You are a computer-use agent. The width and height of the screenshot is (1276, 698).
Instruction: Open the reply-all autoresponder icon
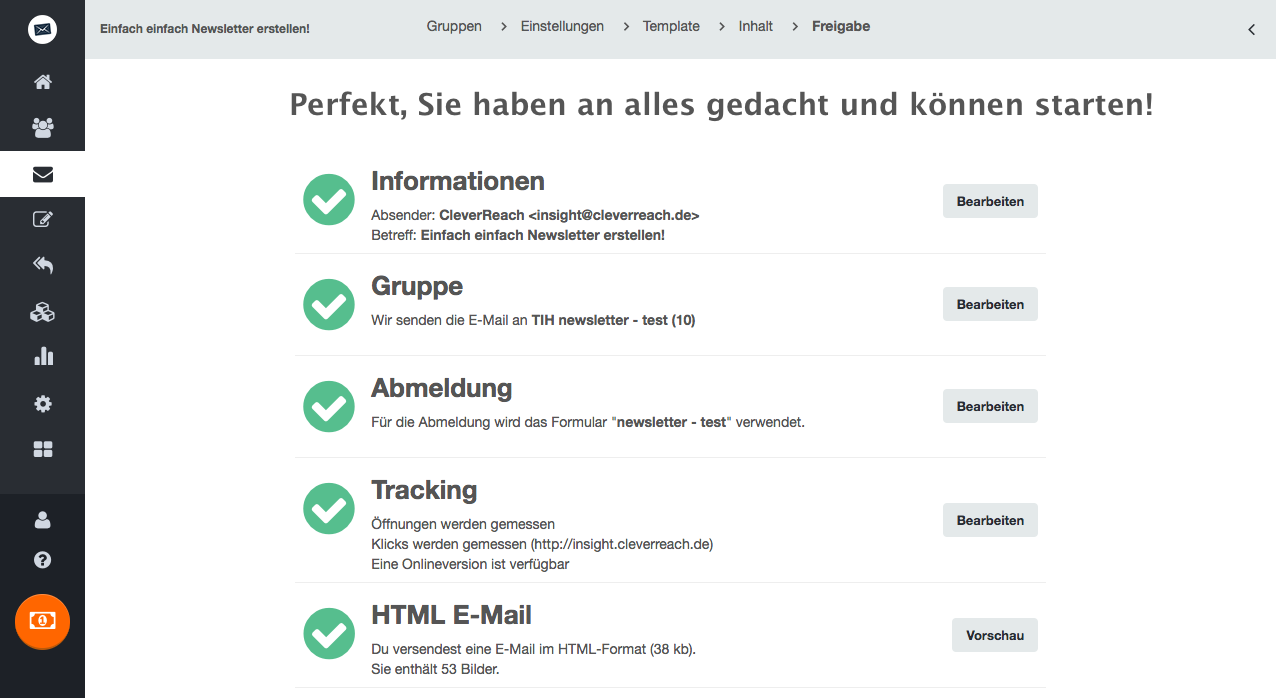coord(42,265)
